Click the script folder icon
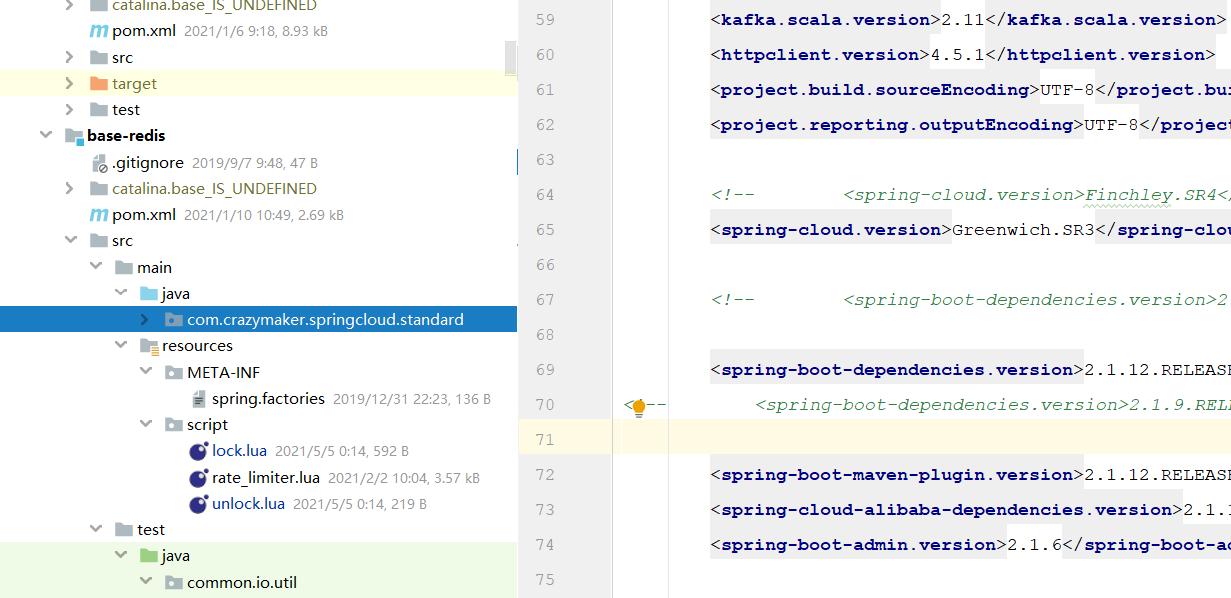This screenshot has height=598, width=1231. pos(173,425)
